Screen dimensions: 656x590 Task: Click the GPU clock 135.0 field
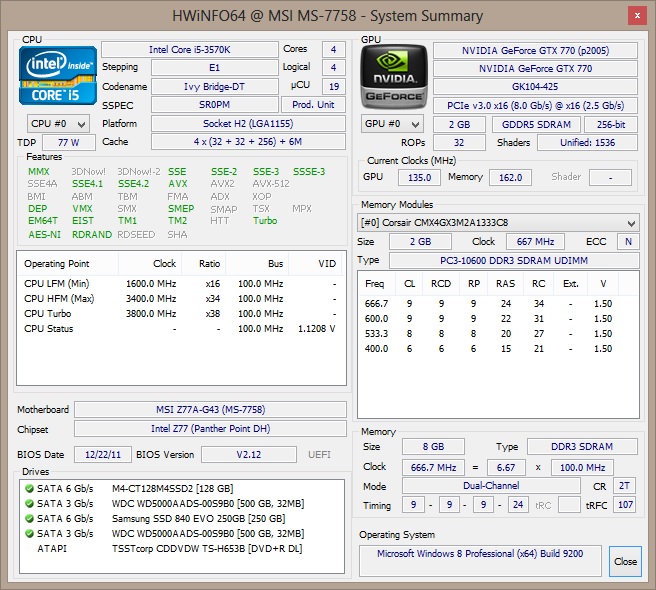click(419, 177)
